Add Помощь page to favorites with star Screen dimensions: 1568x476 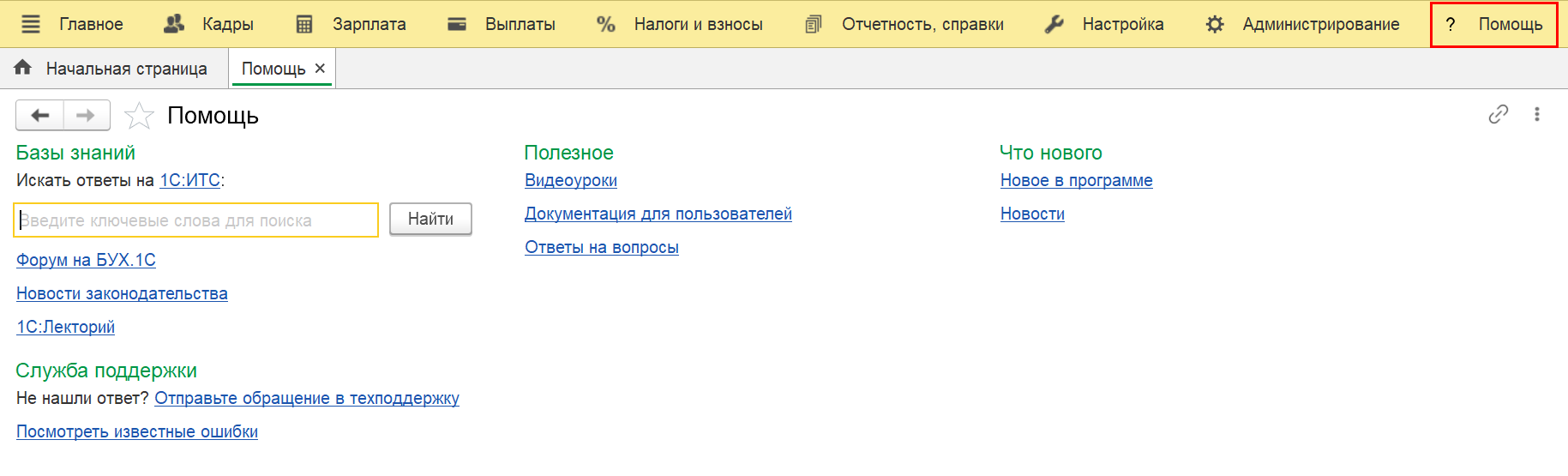pos(139,116)
